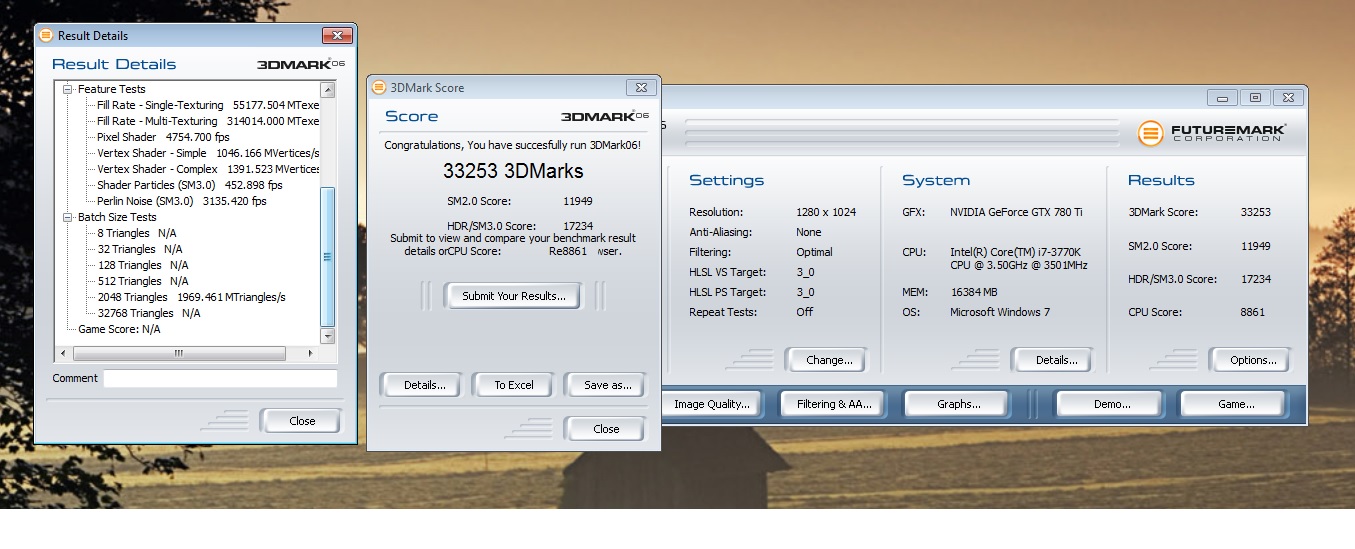Select the Pixel Shader result row
The width and height of the screenshot is (1355, 549).
(163, 137)
